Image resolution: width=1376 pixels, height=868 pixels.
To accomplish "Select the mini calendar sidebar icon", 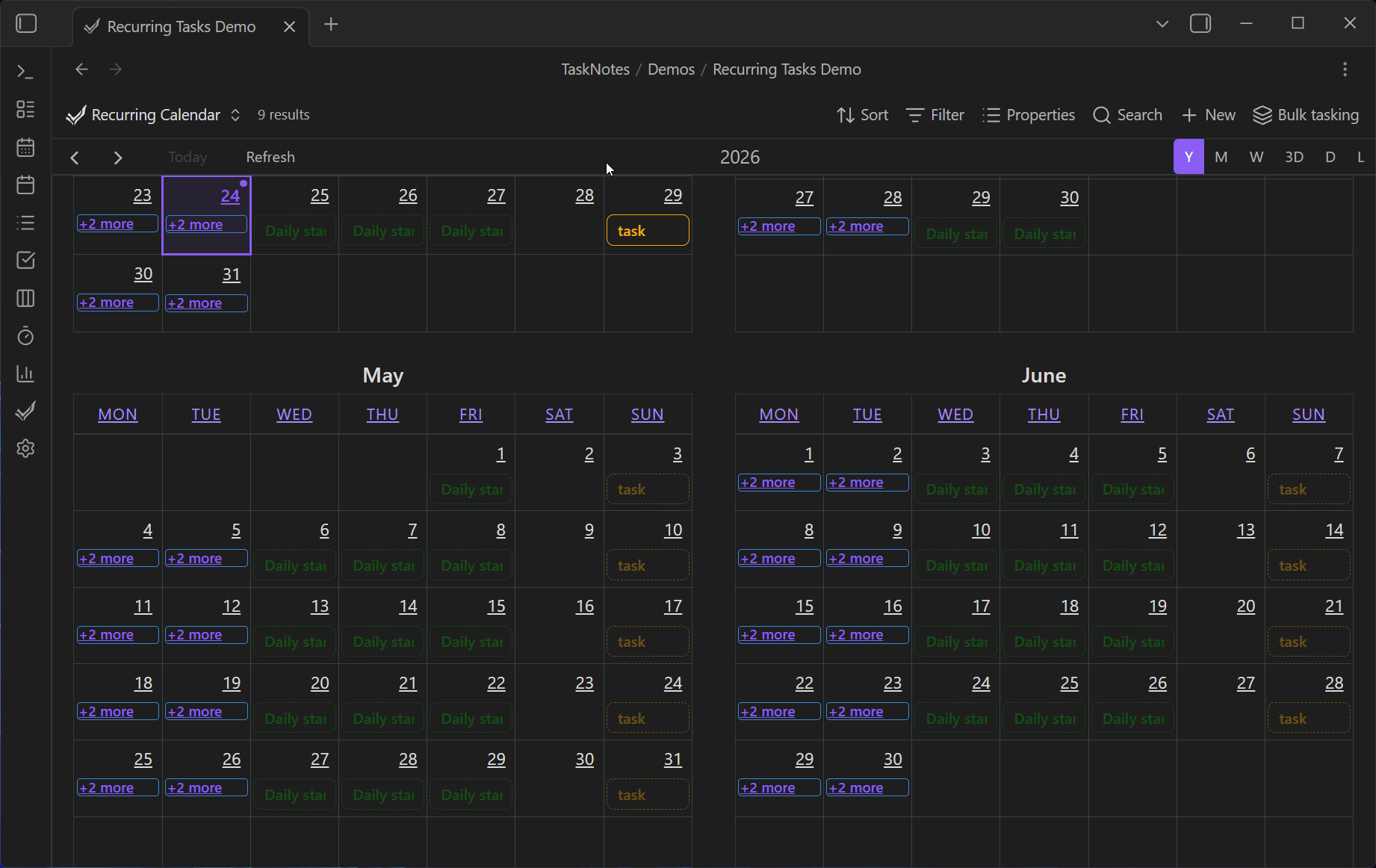I will pos(25,147).
